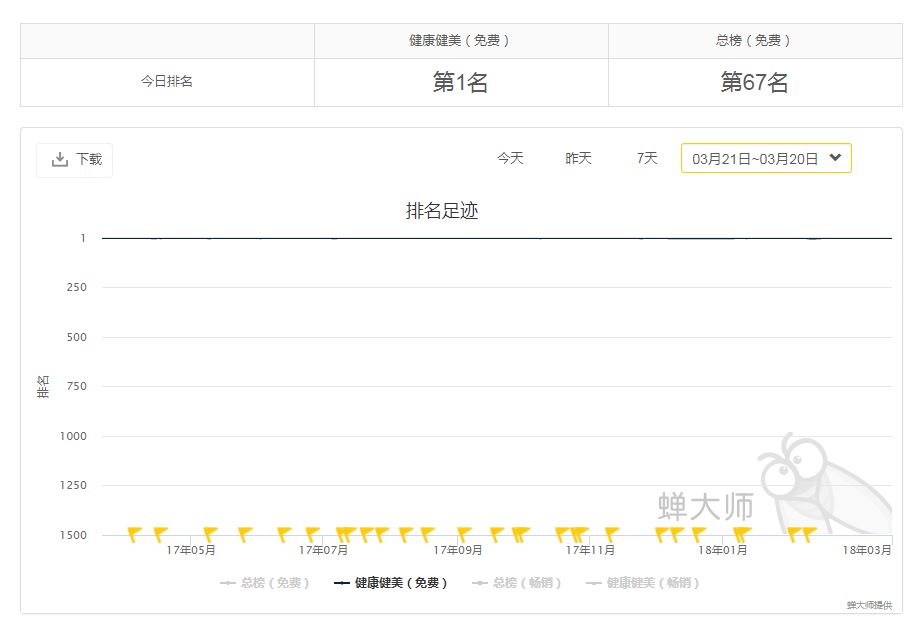Click the first yellow flag on the timeline
Image resolution: width=918 pixels, height=639 pixels.
point(134,534)
